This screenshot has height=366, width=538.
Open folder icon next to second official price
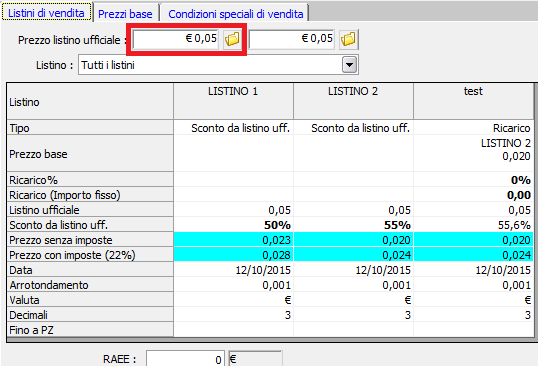coord(348,39)
